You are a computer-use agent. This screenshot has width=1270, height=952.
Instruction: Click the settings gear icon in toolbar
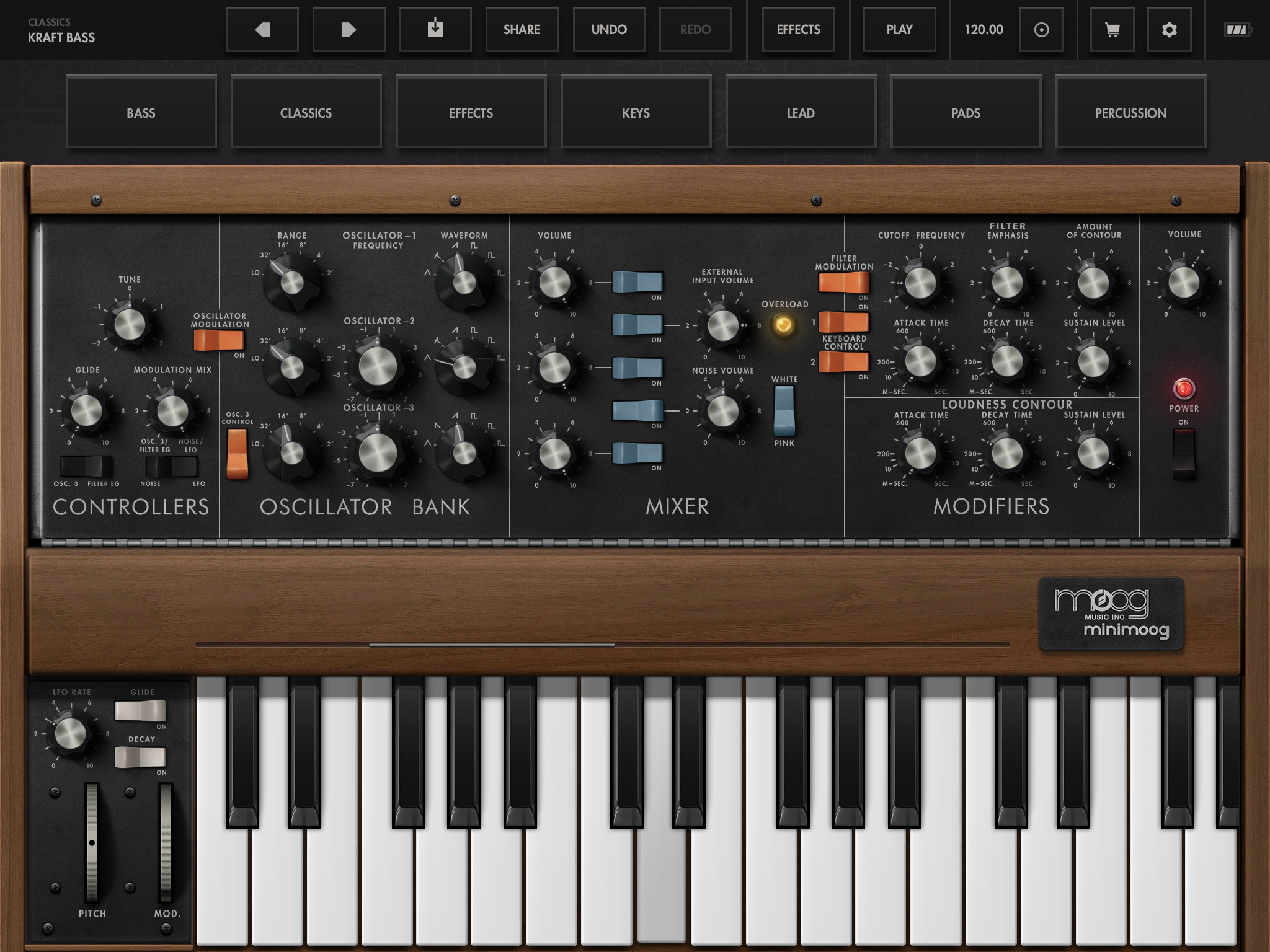click(1172, 30)
